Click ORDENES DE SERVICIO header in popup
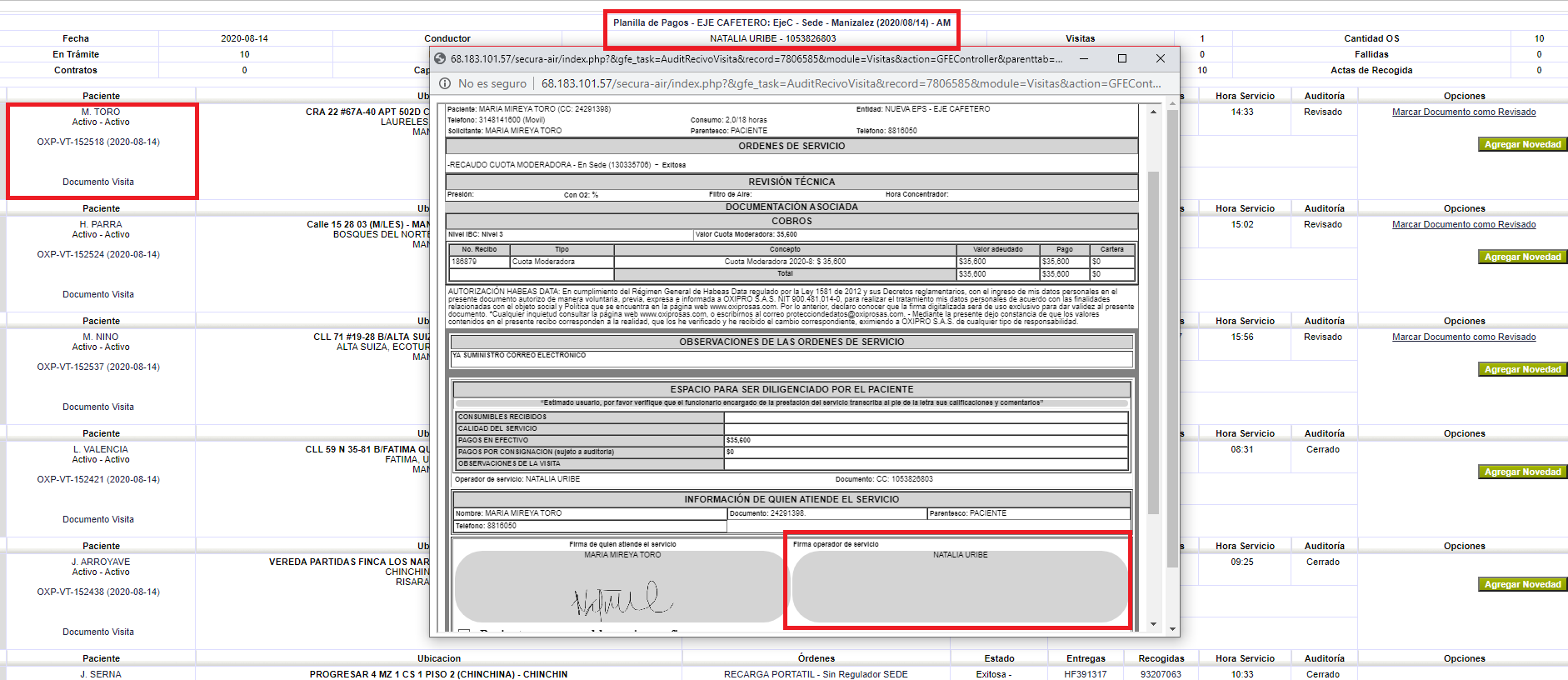Viewport: 1568px width, 680px height. tap(791, 146)
